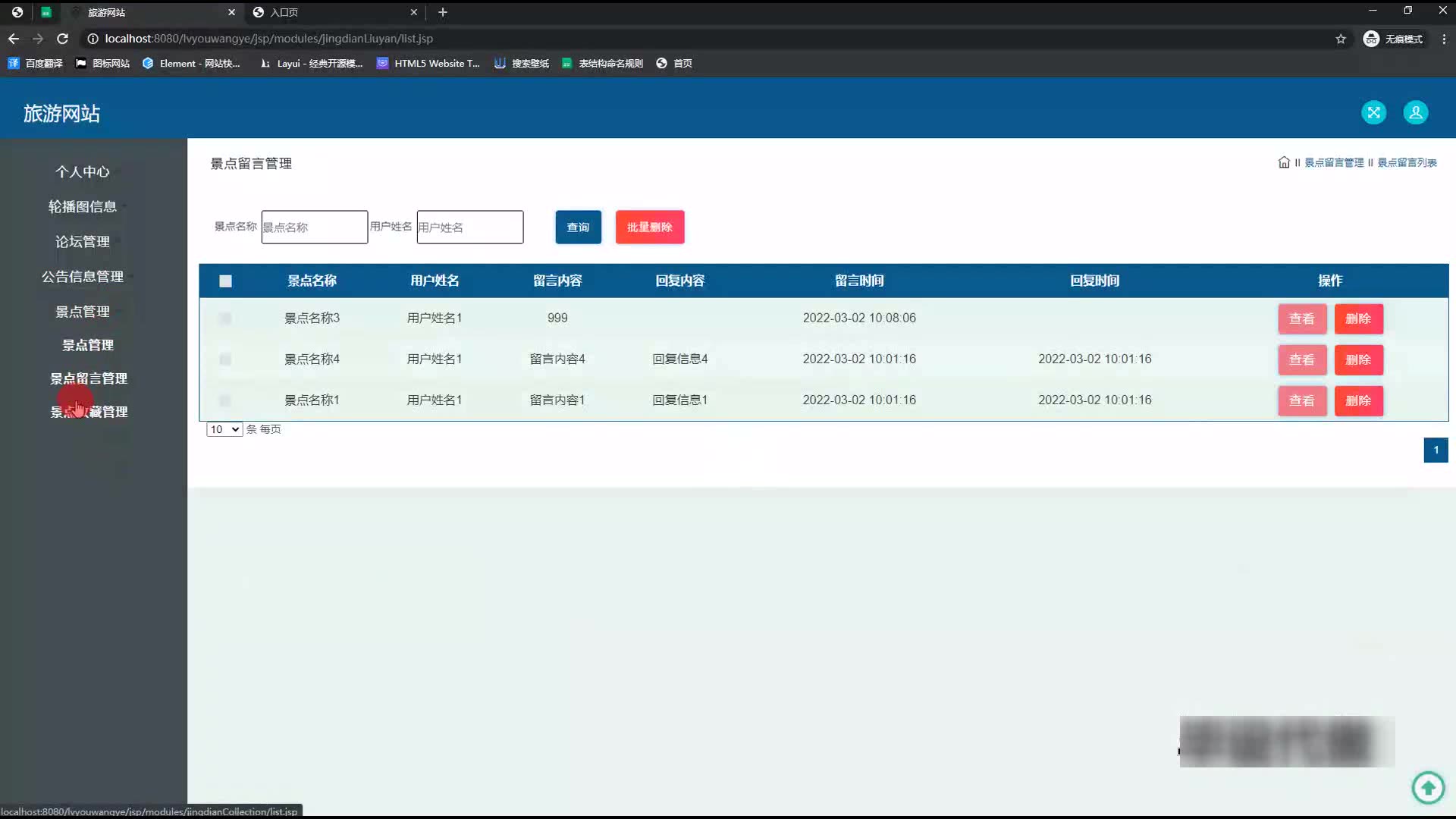The height and width of the screenshot is (819, 1456).
Task: Open 图标网站 bookmark
Action: click(x=102, y=64)
